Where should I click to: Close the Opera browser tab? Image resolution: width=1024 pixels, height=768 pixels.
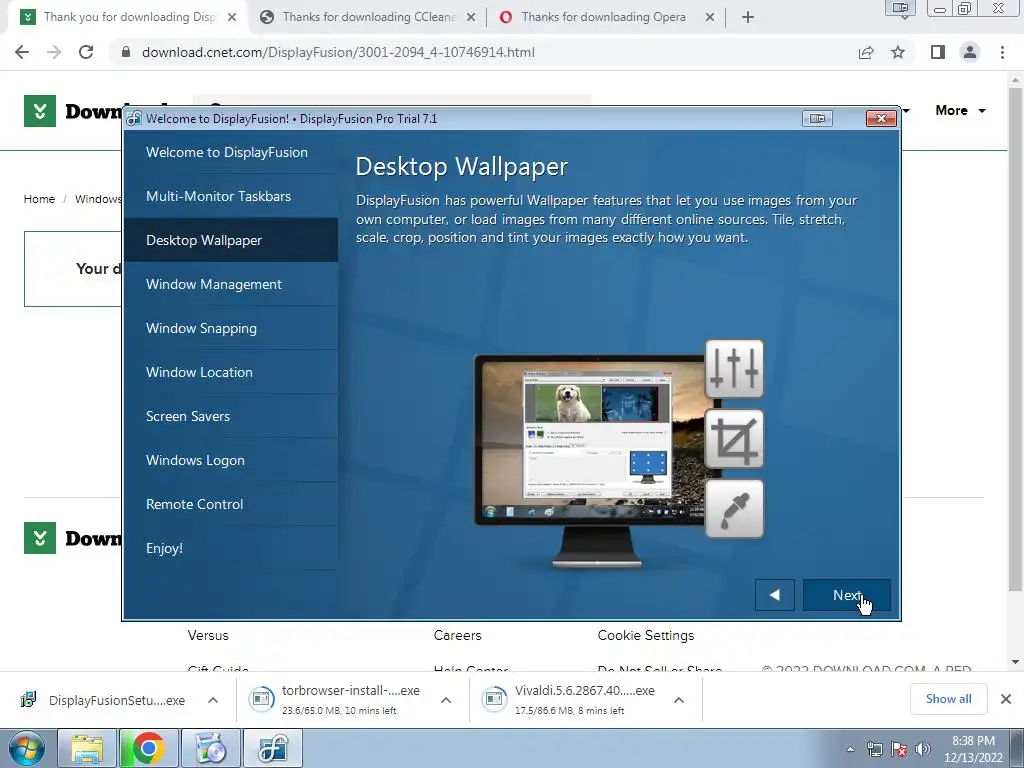pos(710,18)
